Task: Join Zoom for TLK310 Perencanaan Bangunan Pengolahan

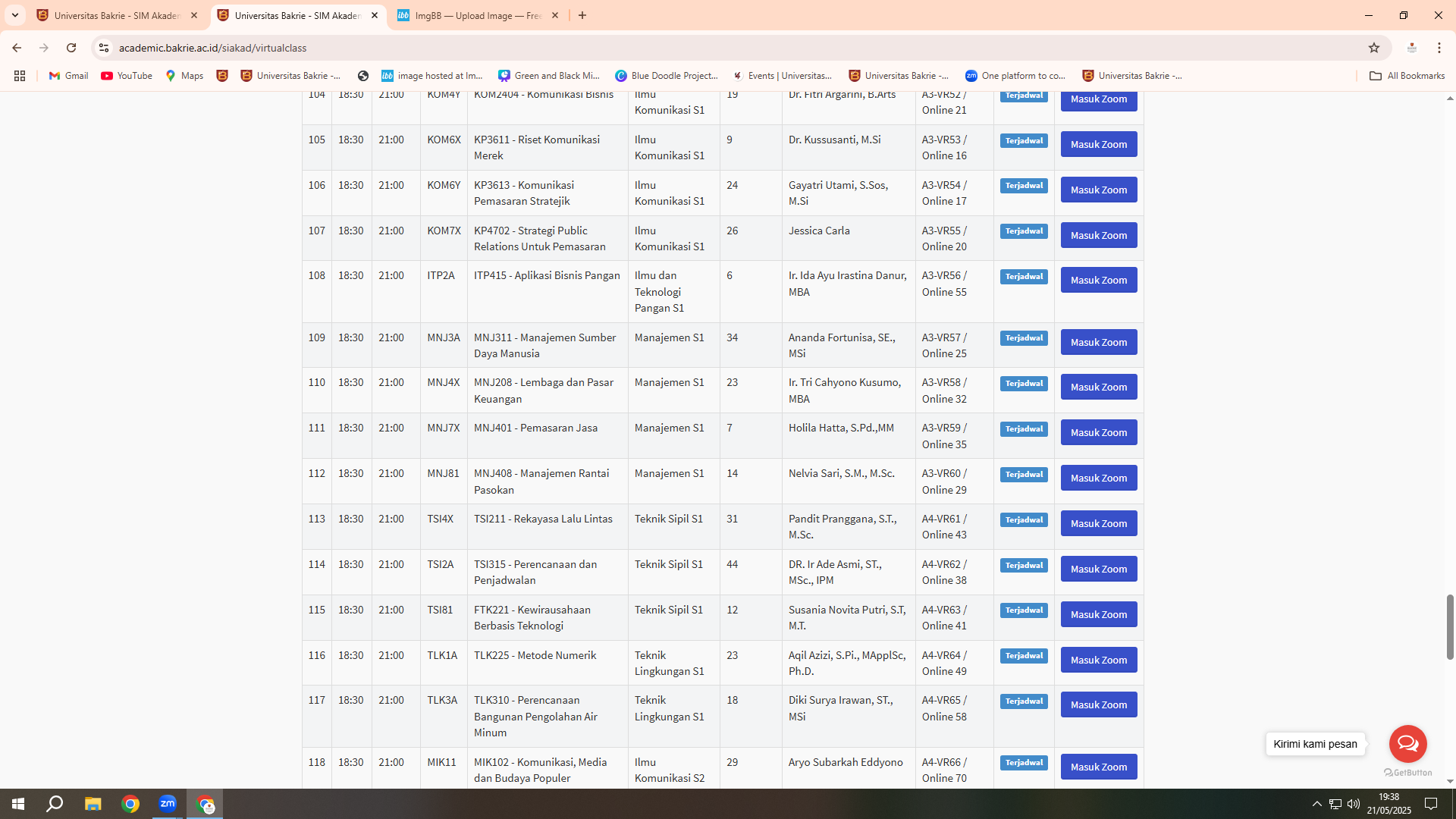Action: point(1099,704)
